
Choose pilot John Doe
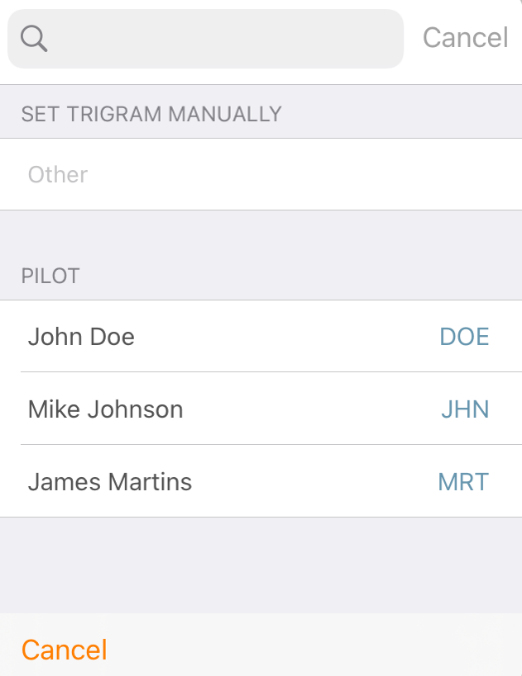(x=261, y=336)
